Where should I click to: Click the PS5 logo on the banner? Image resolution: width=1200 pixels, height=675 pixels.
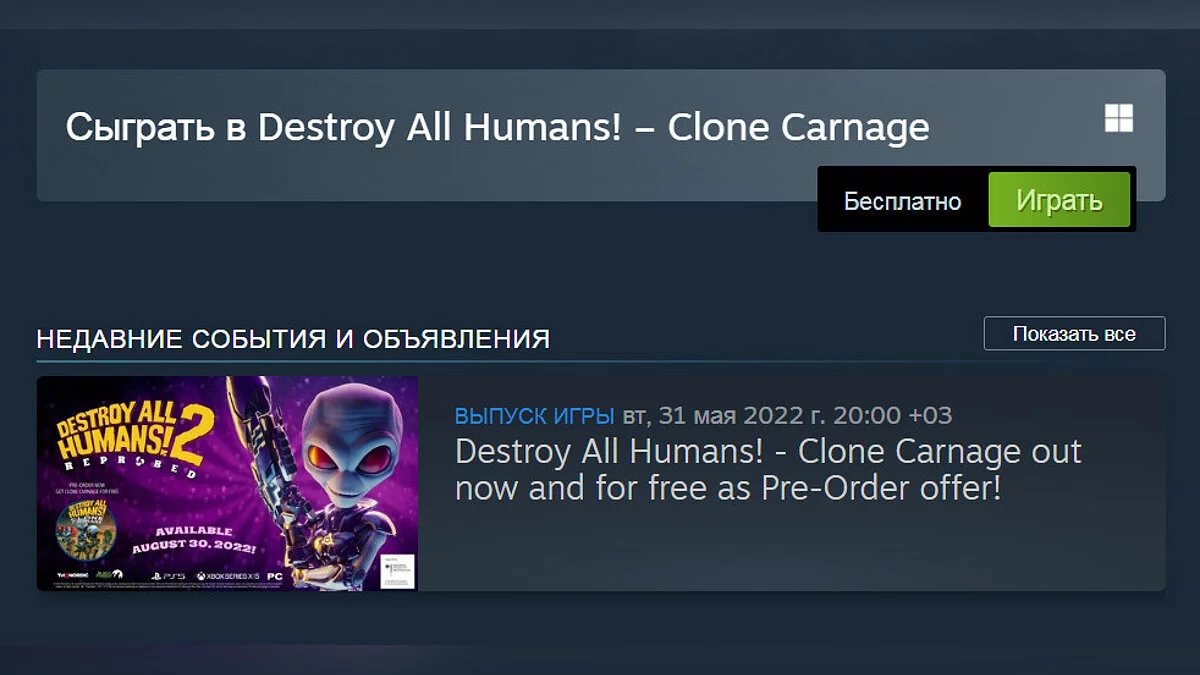tap(168, 576)
